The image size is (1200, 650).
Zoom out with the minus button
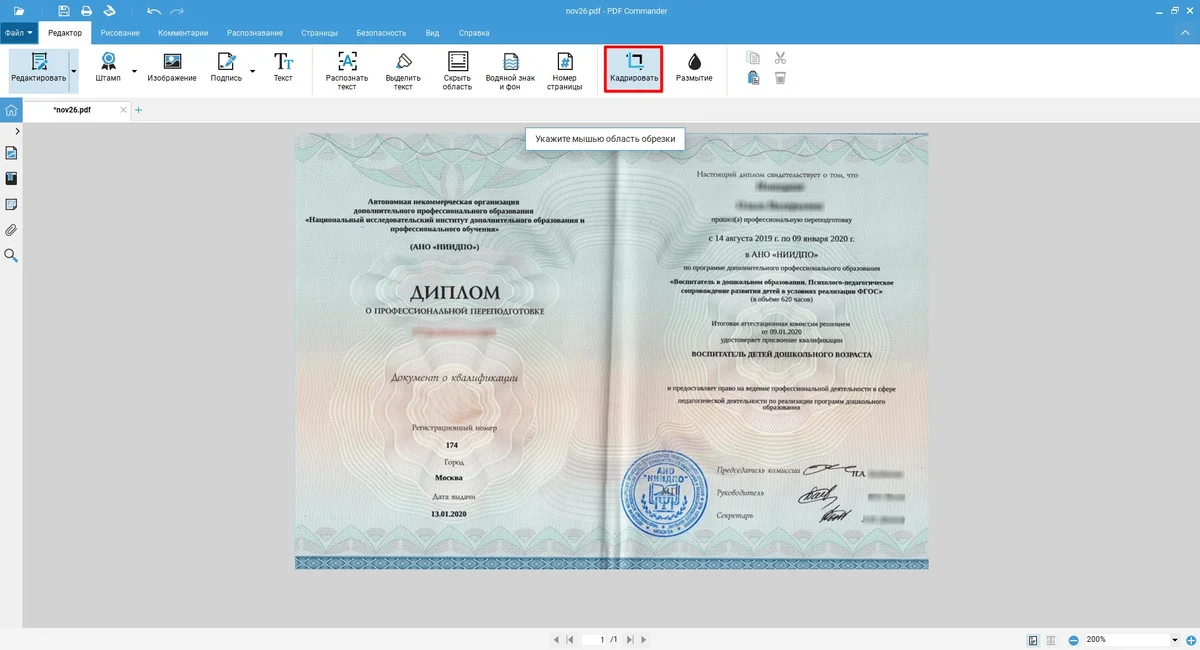point(1073,639)
